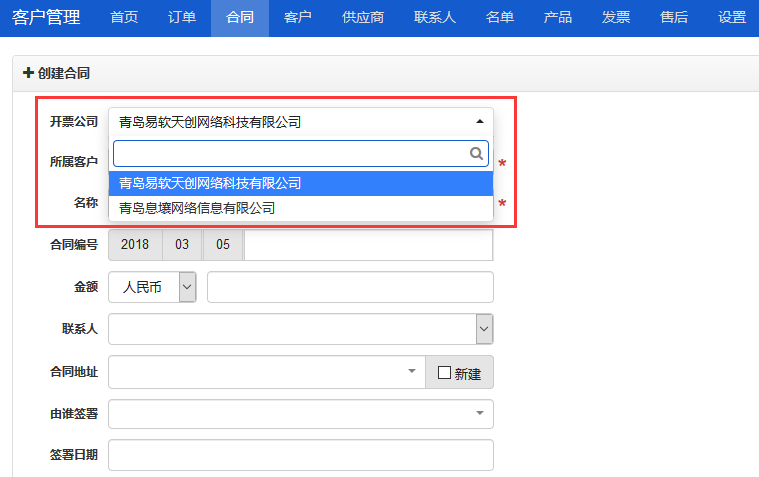The height and width of the screenshot is (477, 759).
Task: Expand the 联系人 dropdown
Action: point(484,329)
